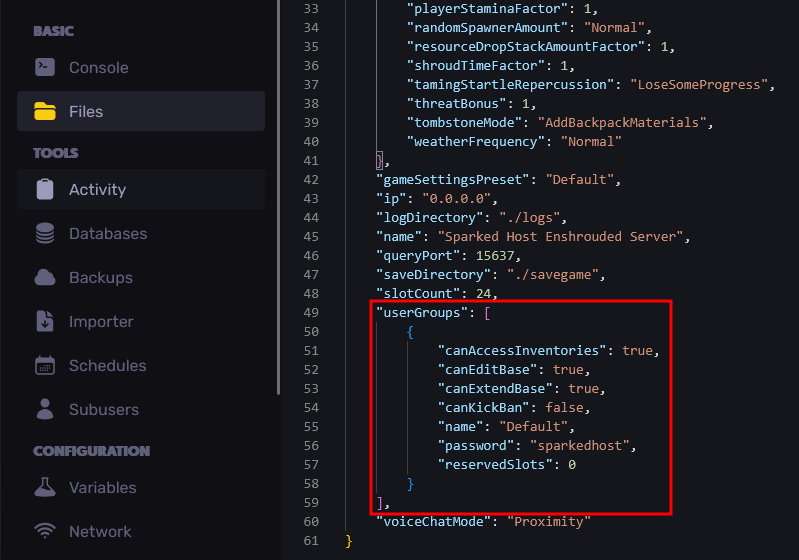
Task: Click the Importer file download icon
Action: [45, 321]
